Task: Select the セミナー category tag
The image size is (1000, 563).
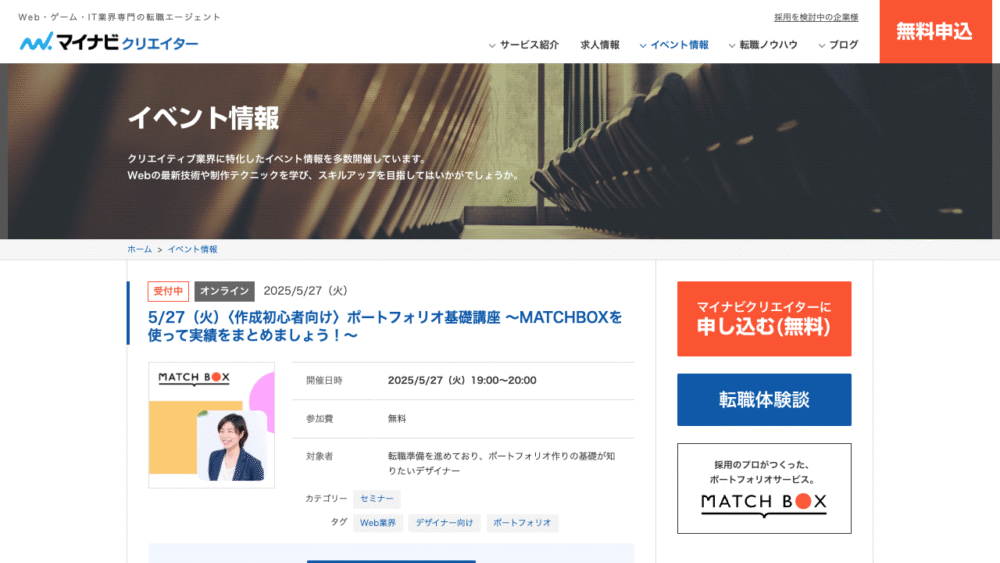Action: pos(376,499)
